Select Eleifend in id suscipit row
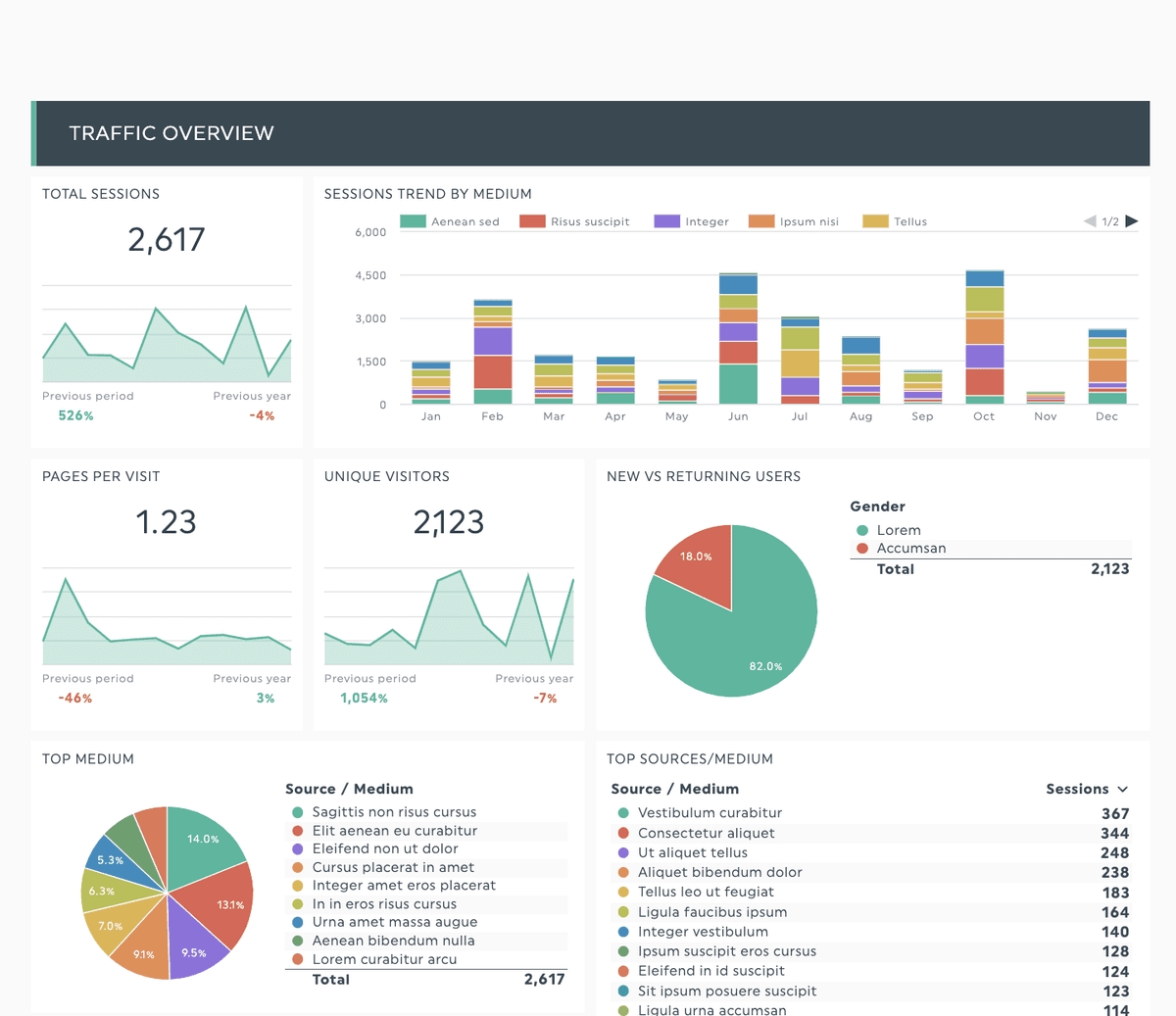This screenshot has width=1176, height=1016. tap(871, 971)
